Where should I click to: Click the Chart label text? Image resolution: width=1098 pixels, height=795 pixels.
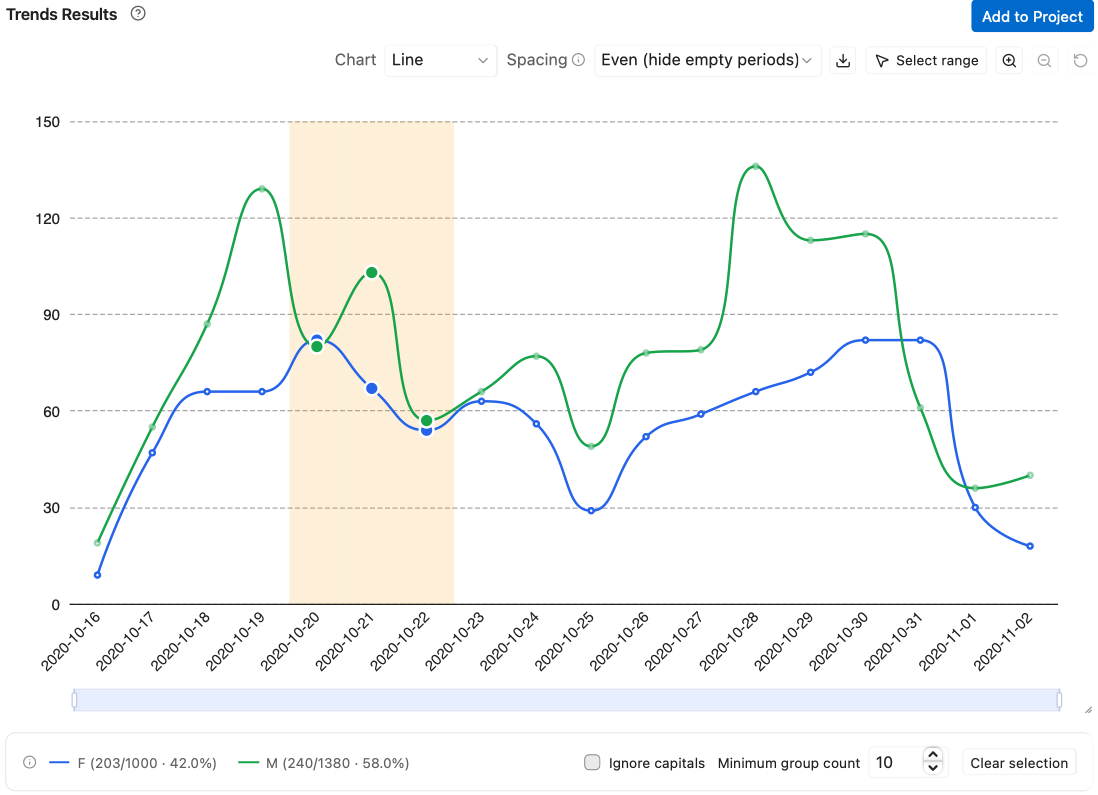tap(355, 60)
